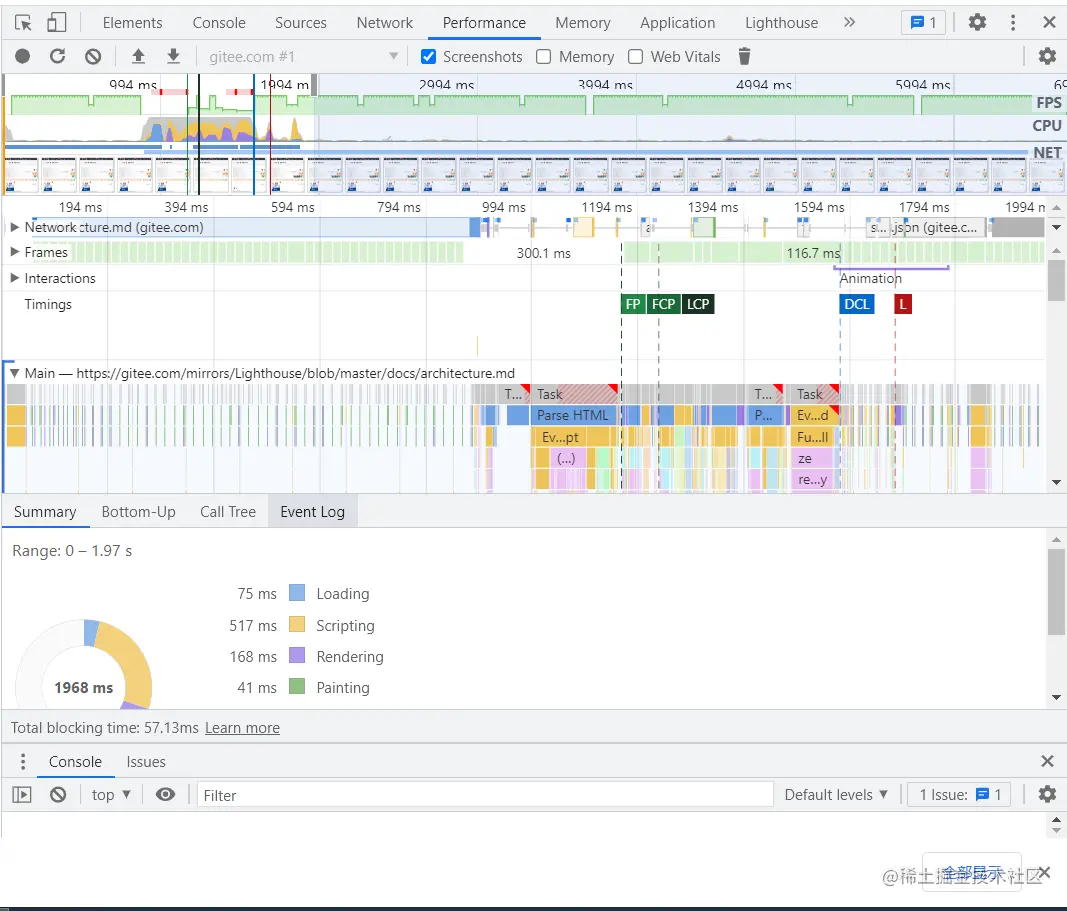The height and width of the screenshot is (911, 1067).
Task: Open console settings gear icon
Action: click(1047, 794)
